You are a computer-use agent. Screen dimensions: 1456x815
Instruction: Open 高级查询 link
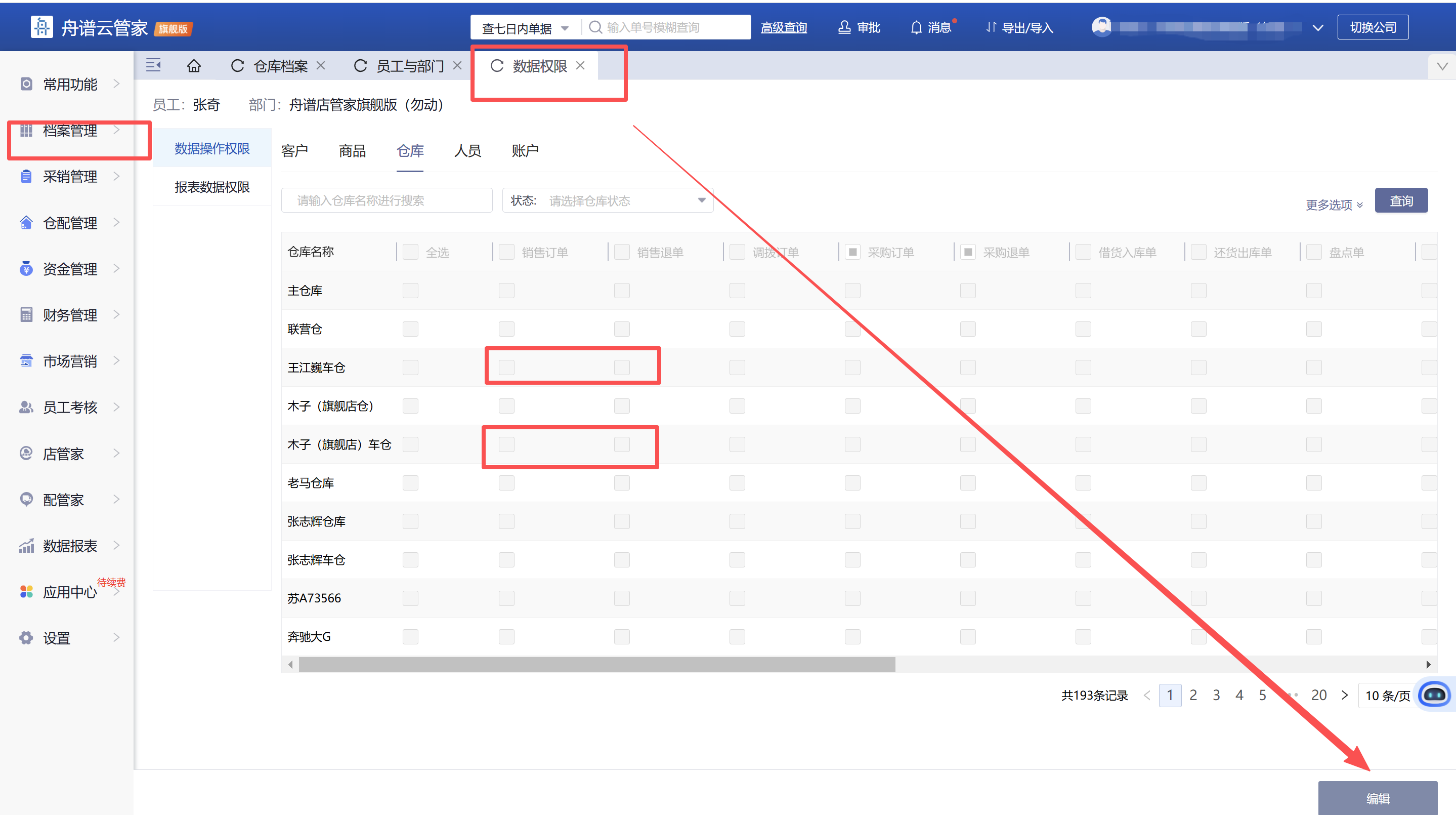[783, 27]
